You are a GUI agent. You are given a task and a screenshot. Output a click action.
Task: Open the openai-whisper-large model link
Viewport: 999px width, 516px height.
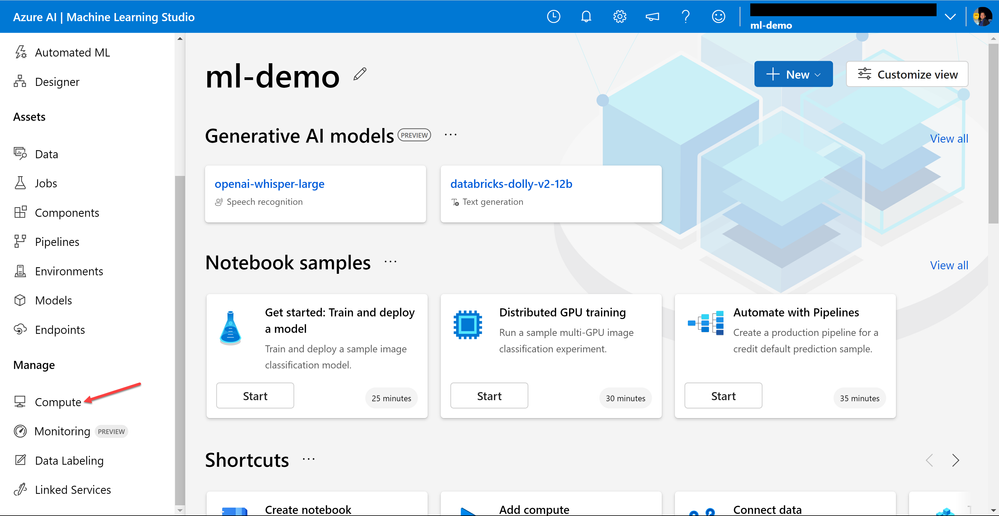[270, 183]
